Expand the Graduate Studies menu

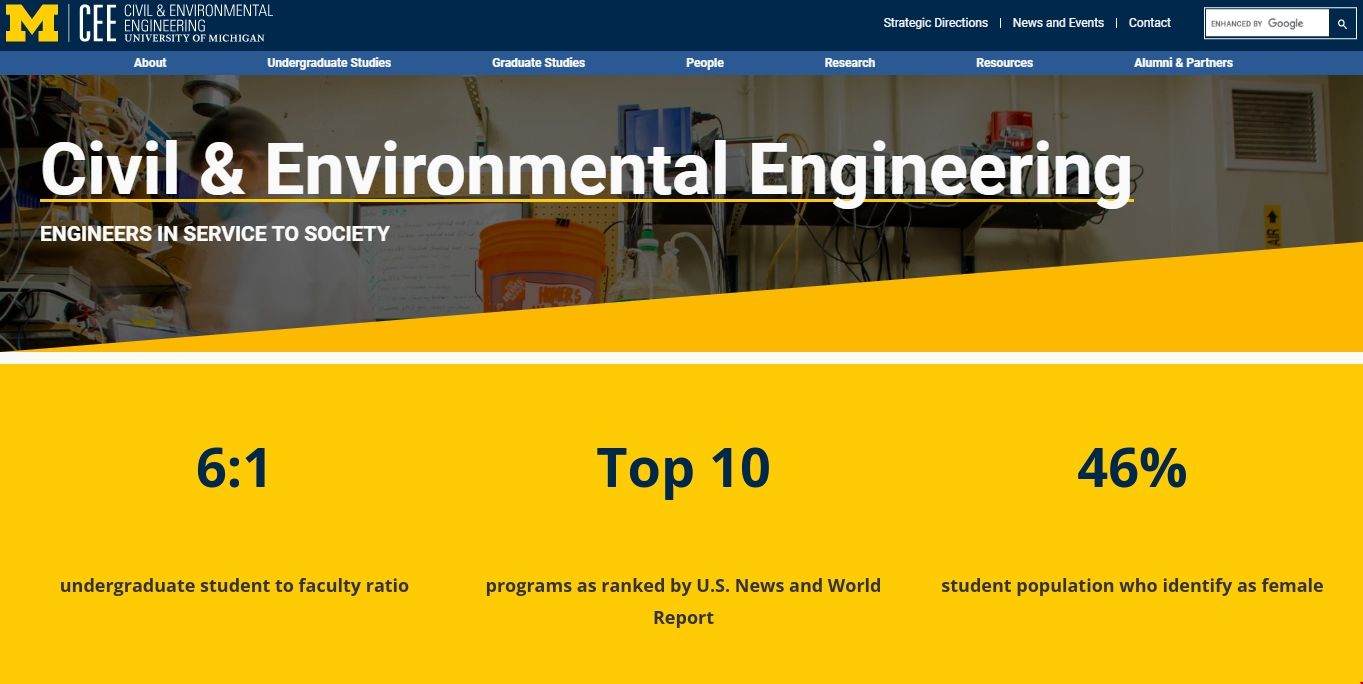tap(538, 62)
